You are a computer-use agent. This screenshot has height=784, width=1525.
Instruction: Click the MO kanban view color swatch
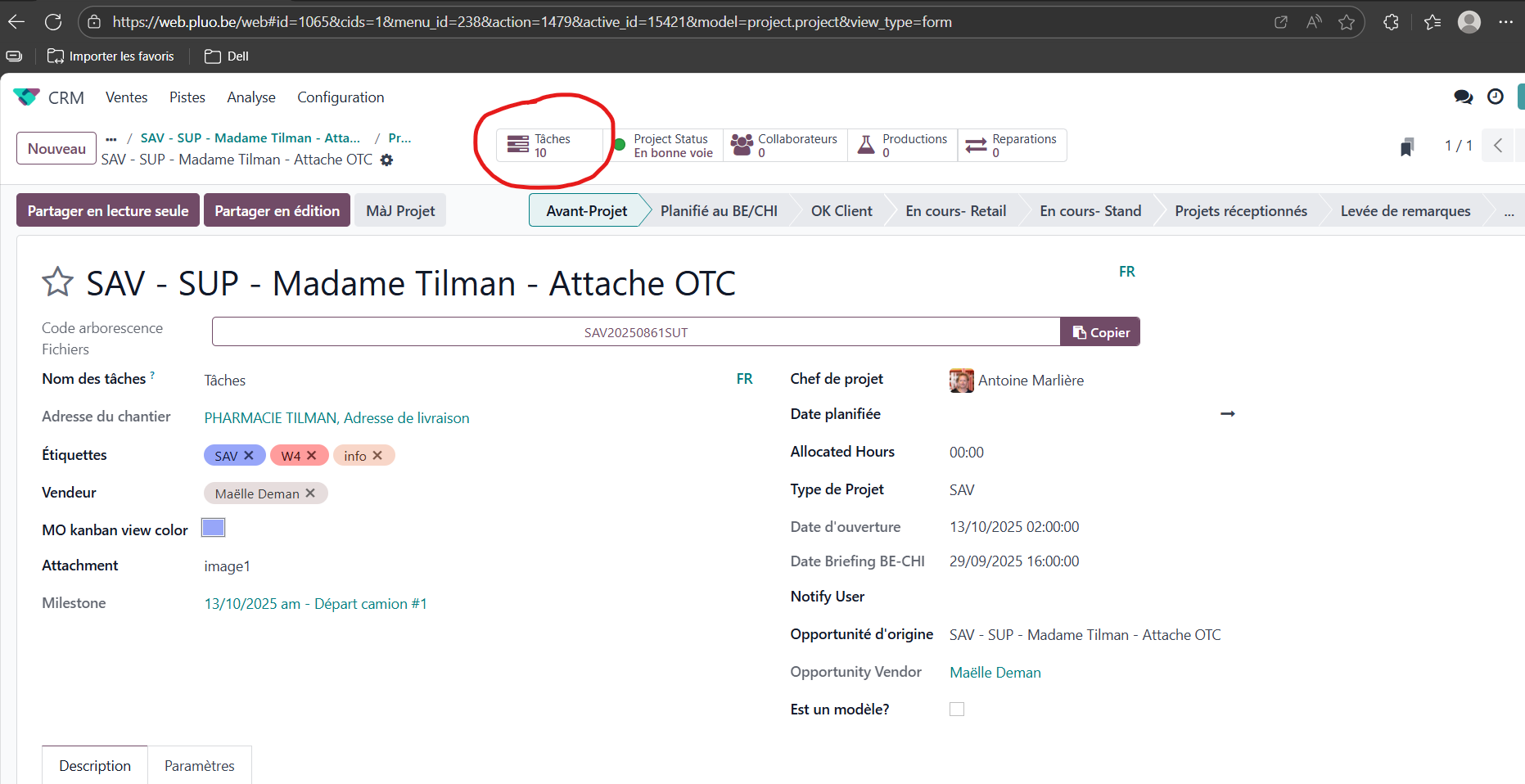coord(214,528)
